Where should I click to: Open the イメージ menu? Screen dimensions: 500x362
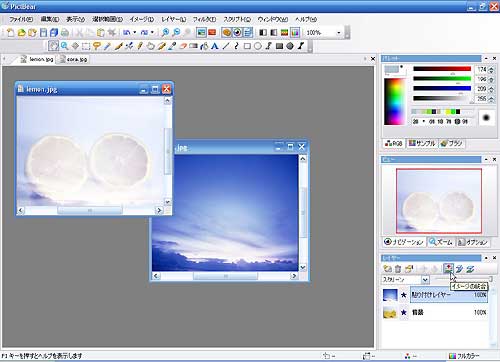point(142,19)
